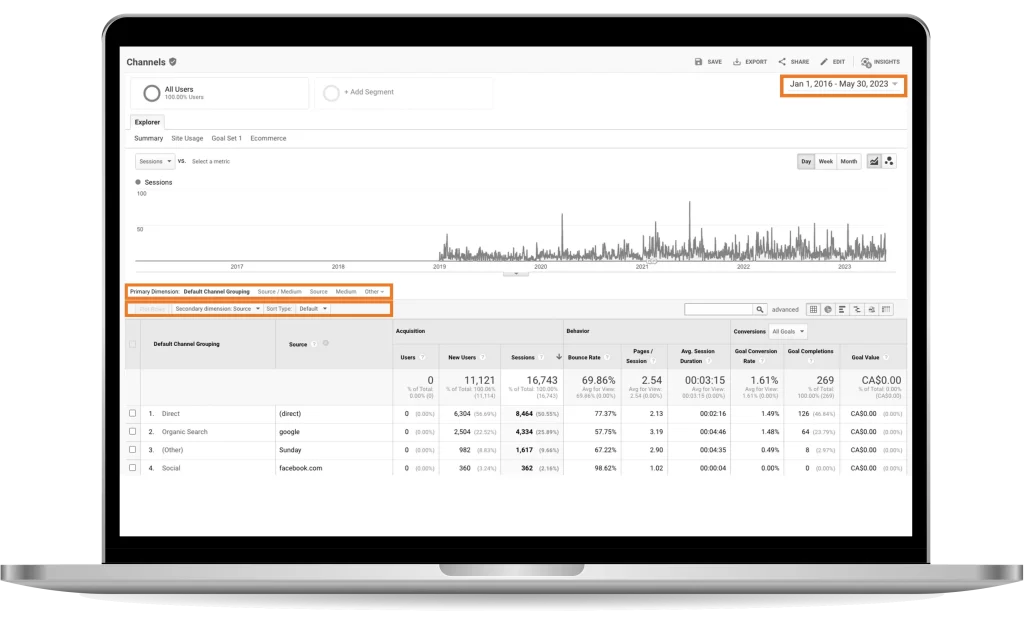Open the date range dropdown
1024x624 pixels.
[844, 84]
